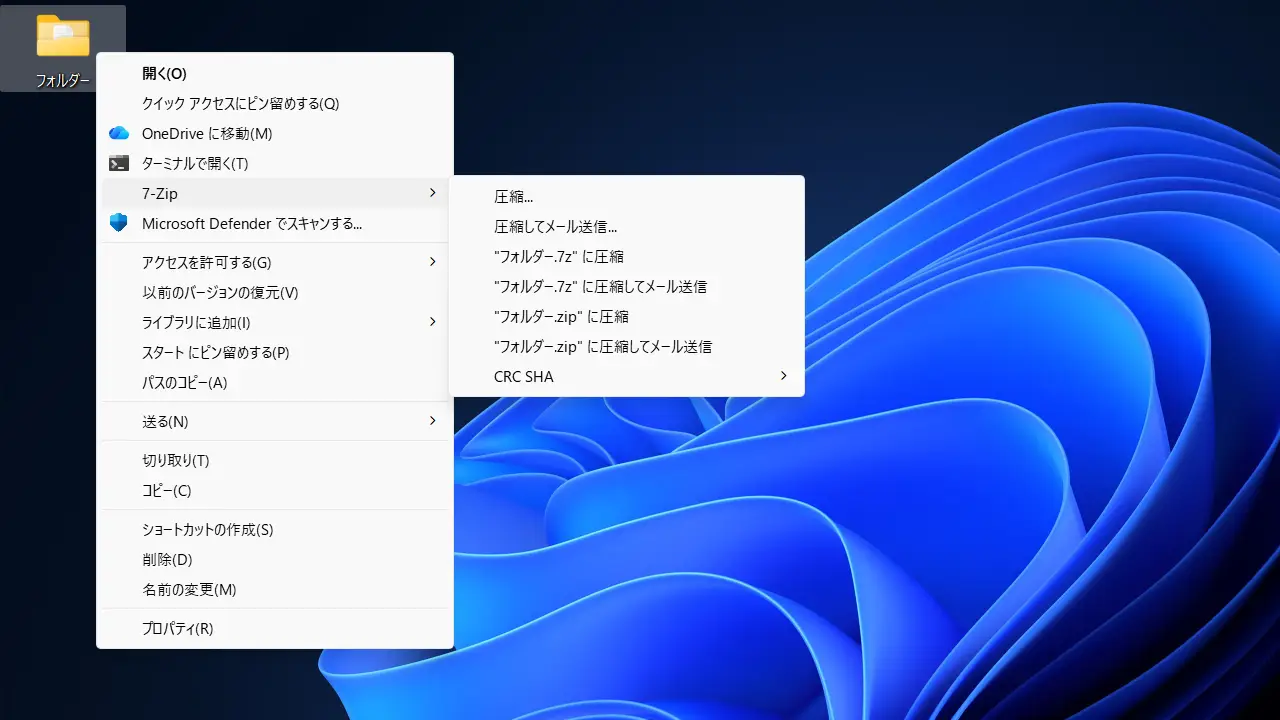The width and height of the screenshot is (1280, 720).
Task: Expand the アクセスを許可する submenu arrow
Action: pyautogui.click(x=432, y=262)
